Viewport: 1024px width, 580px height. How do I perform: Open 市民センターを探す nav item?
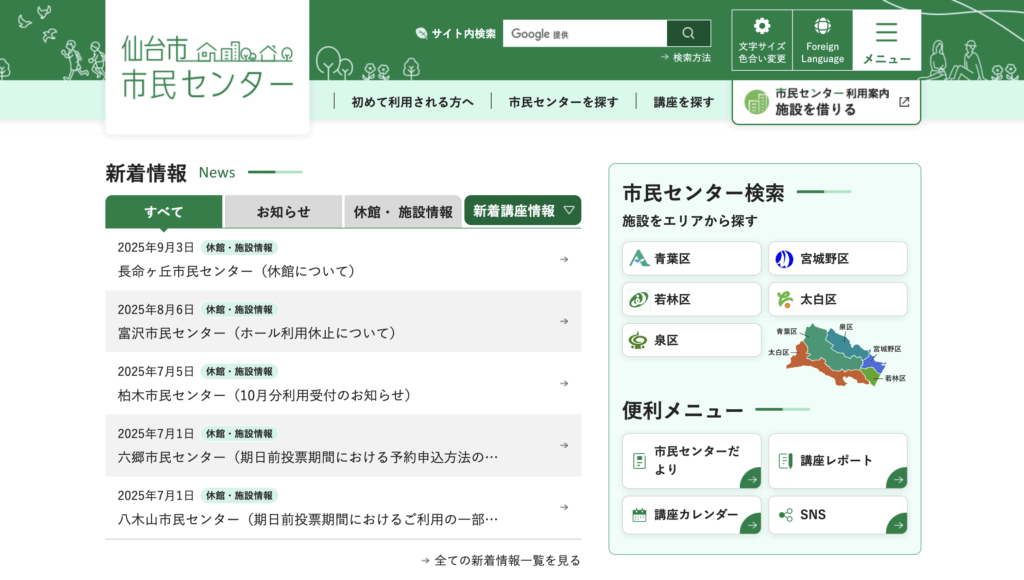(563, 102)
